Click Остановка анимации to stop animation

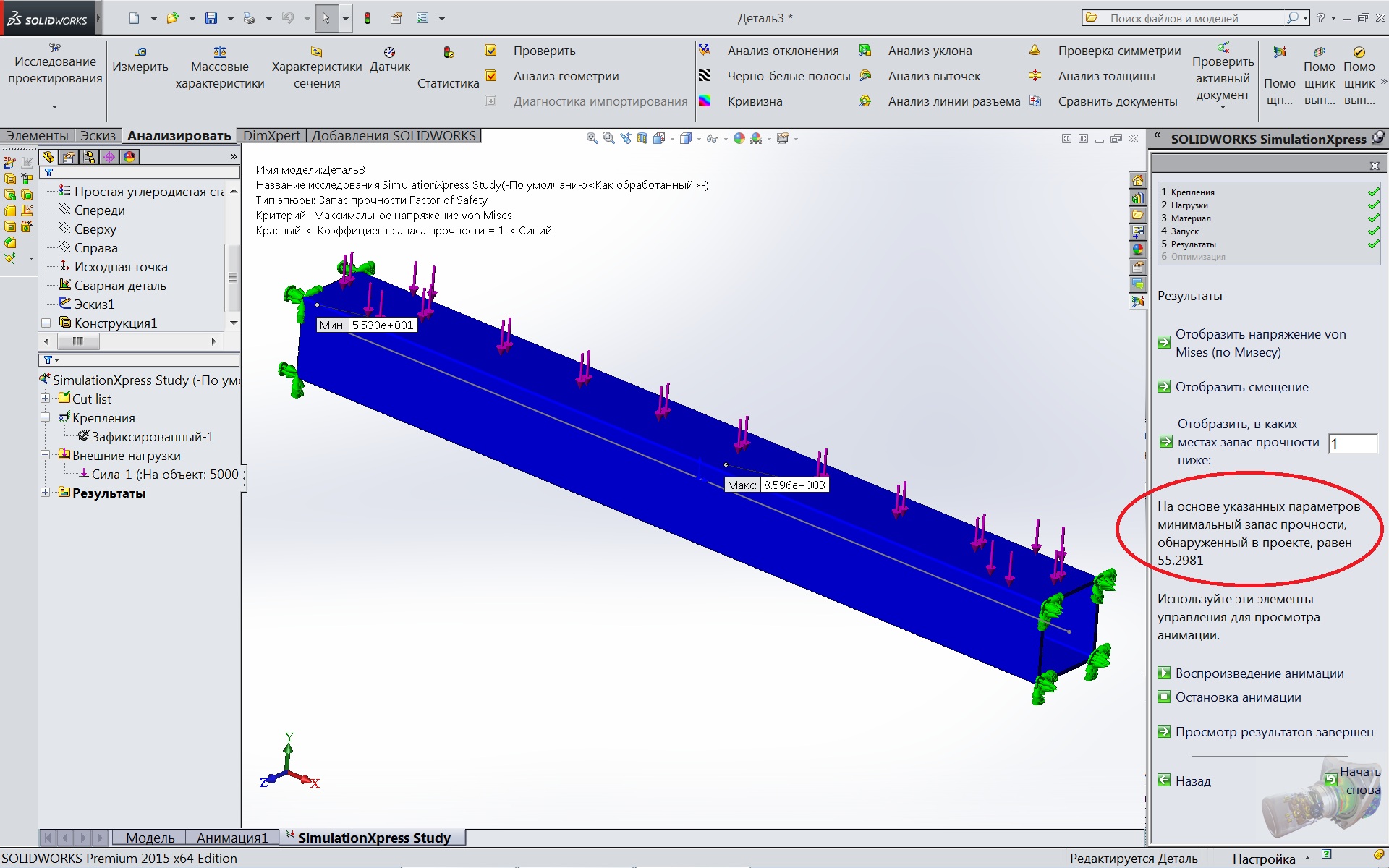pos(1238,697)
